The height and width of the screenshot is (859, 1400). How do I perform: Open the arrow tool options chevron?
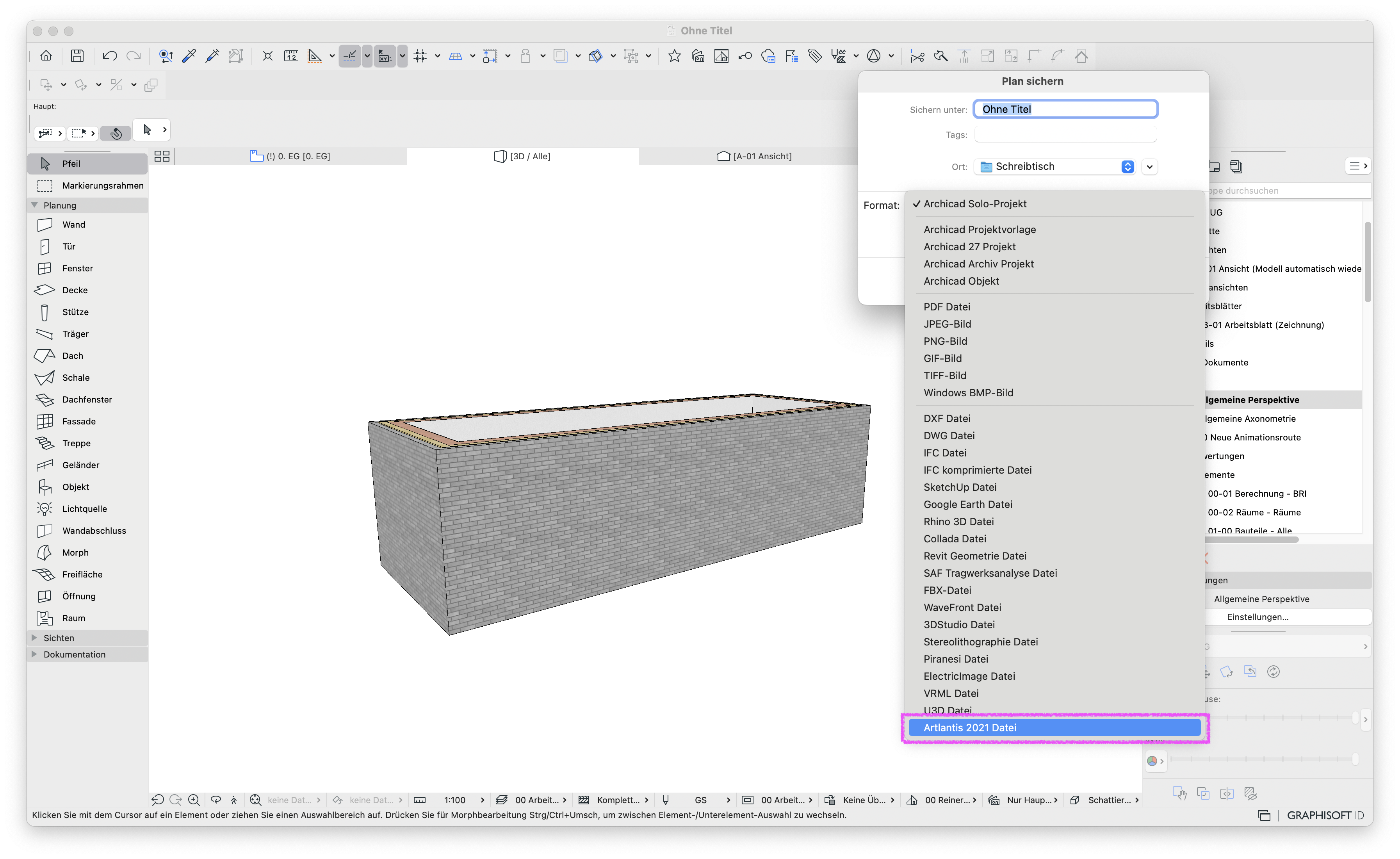pyautogui.click(x=165, y=130)
